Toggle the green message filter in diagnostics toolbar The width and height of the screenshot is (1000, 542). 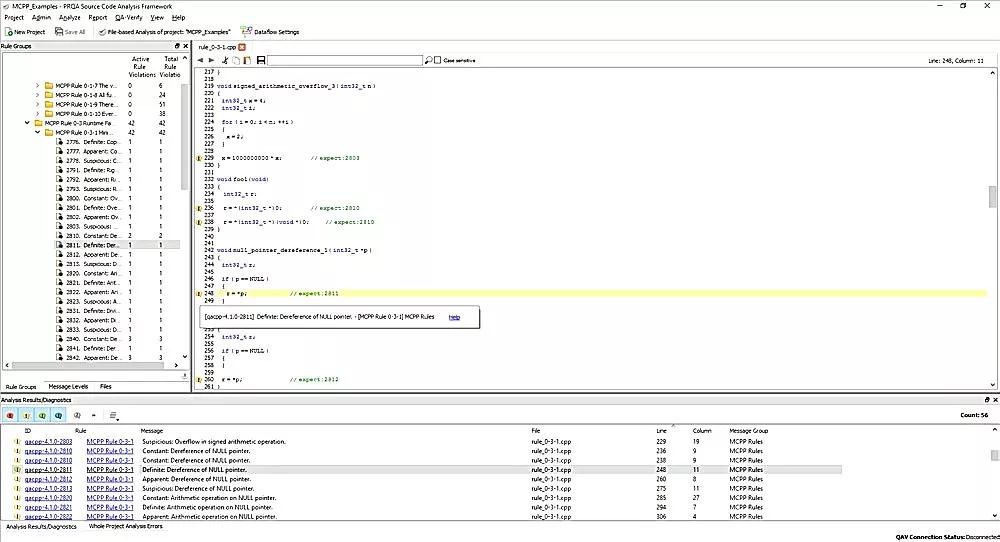click(x=42, y=415)
